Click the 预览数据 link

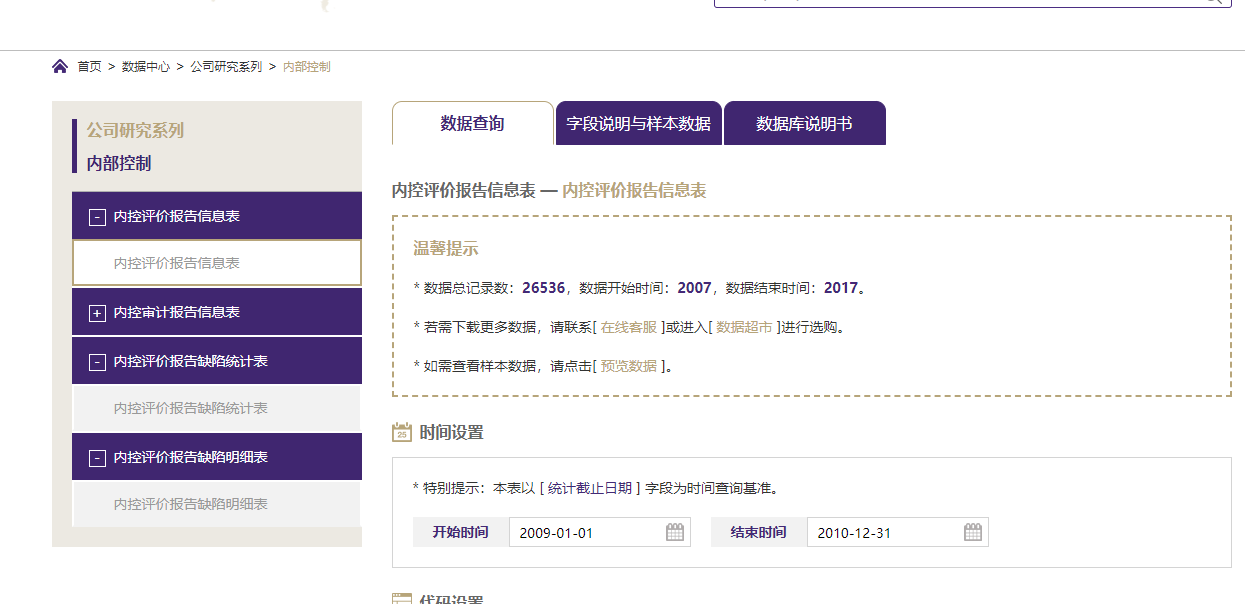coord(629,366)
